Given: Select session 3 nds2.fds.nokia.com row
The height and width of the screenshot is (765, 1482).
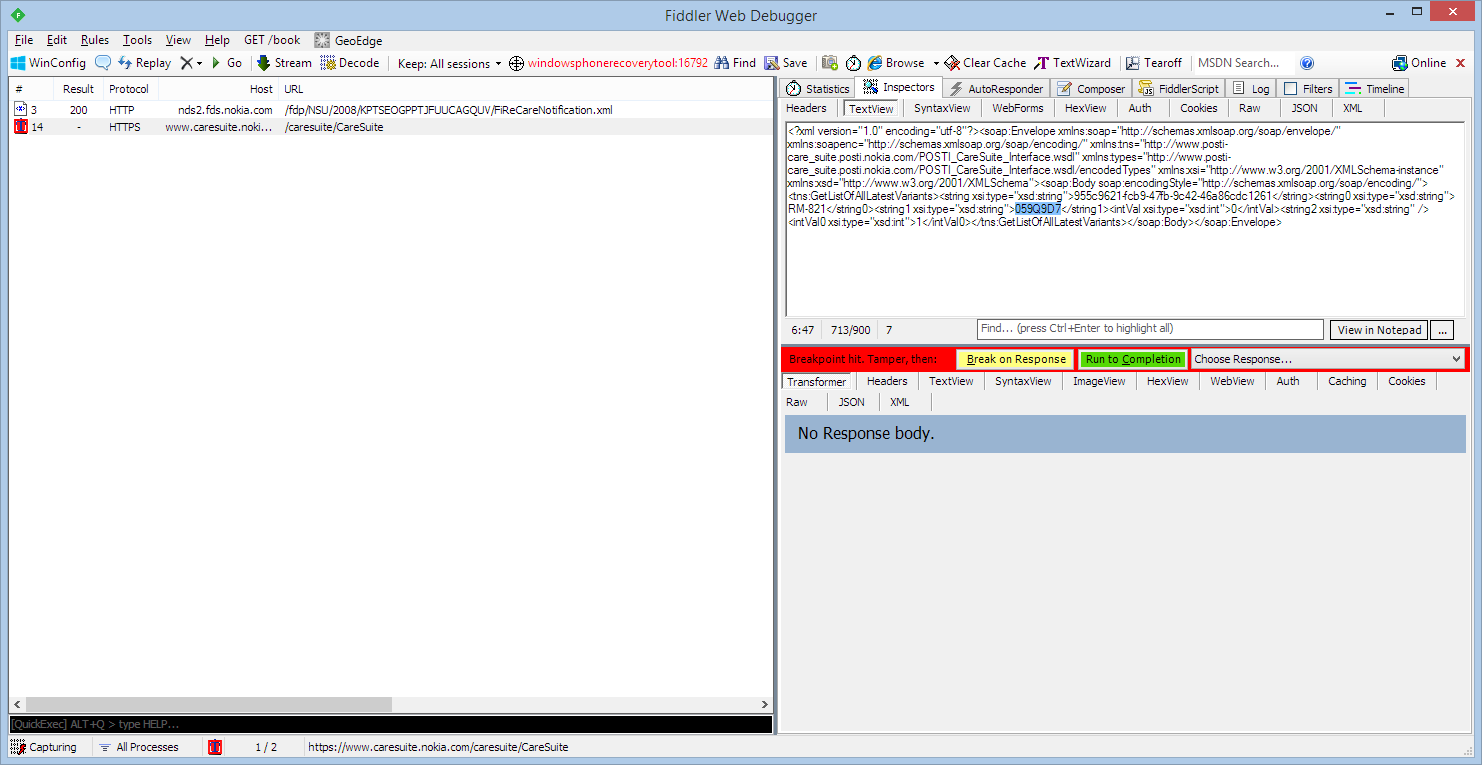Looking at the screenshot, I should 390,110.
